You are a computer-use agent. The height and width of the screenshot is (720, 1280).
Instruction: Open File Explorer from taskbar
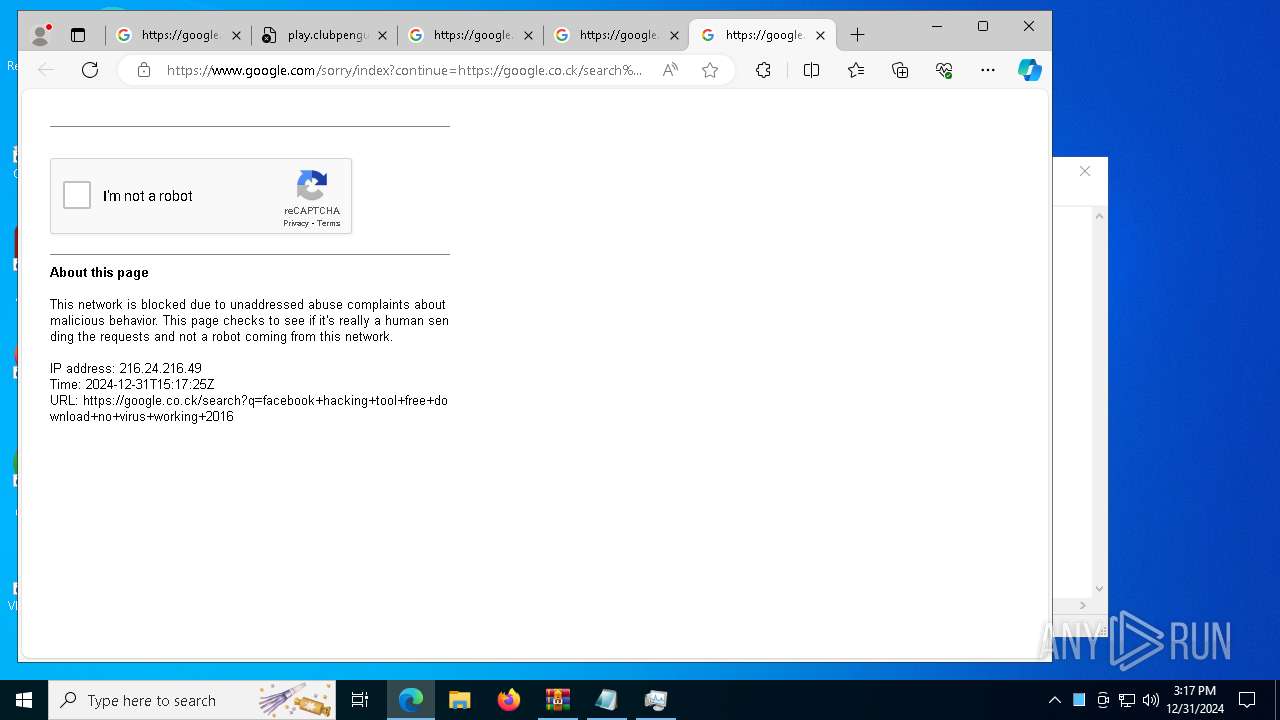pos(460,700)
